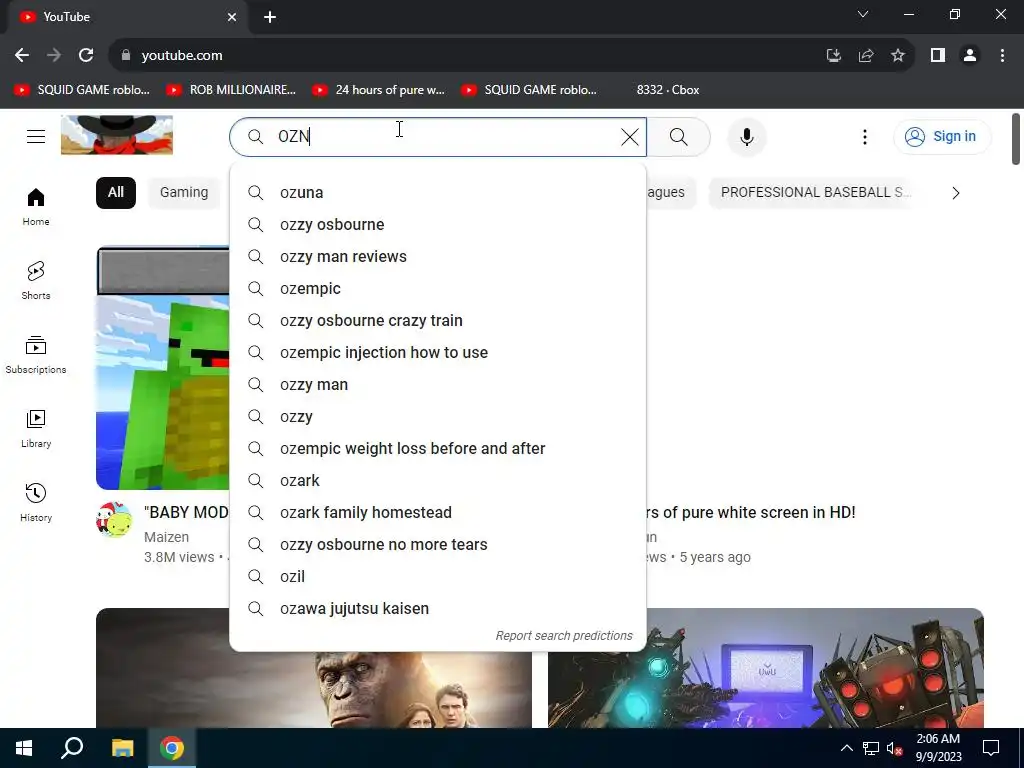
Task: Bookmark this page with the star
Action: [898, 56]
